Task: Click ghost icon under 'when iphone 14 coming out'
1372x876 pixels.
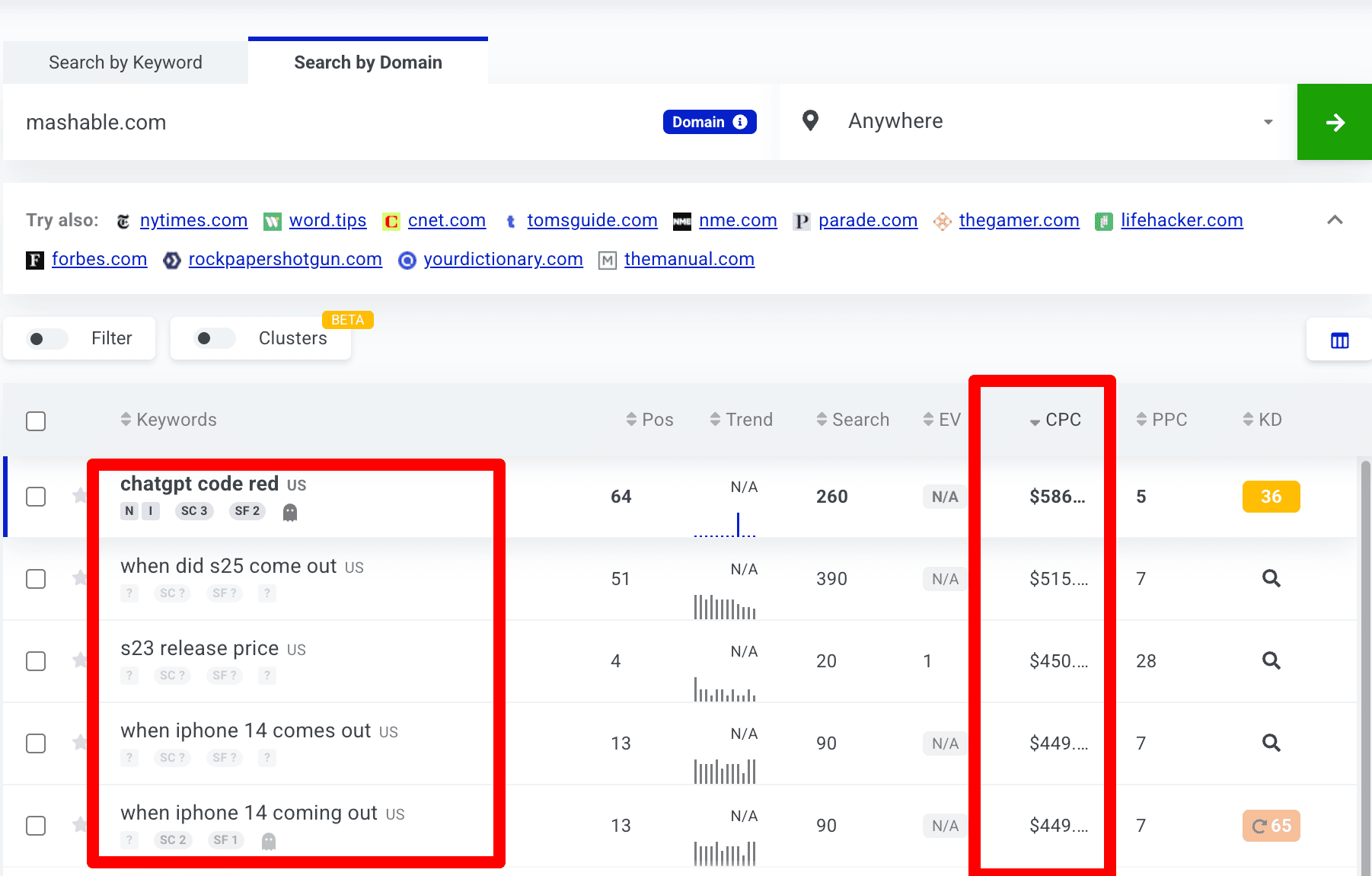Action: click(268, 841)
